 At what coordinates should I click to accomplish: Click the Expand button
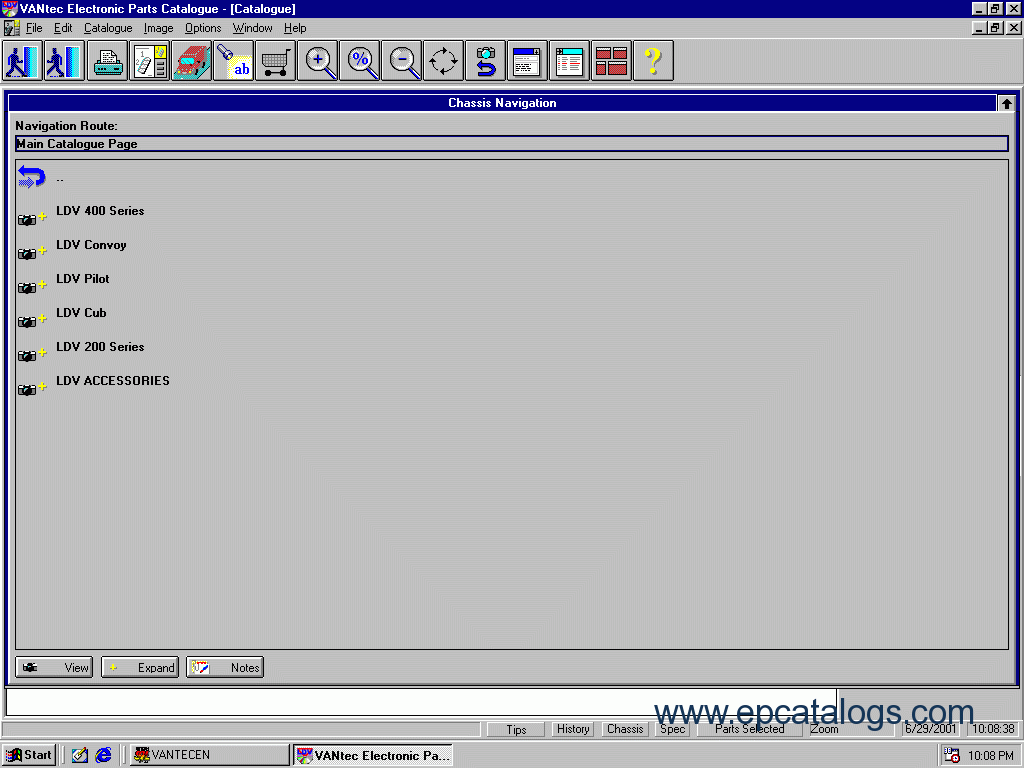(x=140, y=667)
